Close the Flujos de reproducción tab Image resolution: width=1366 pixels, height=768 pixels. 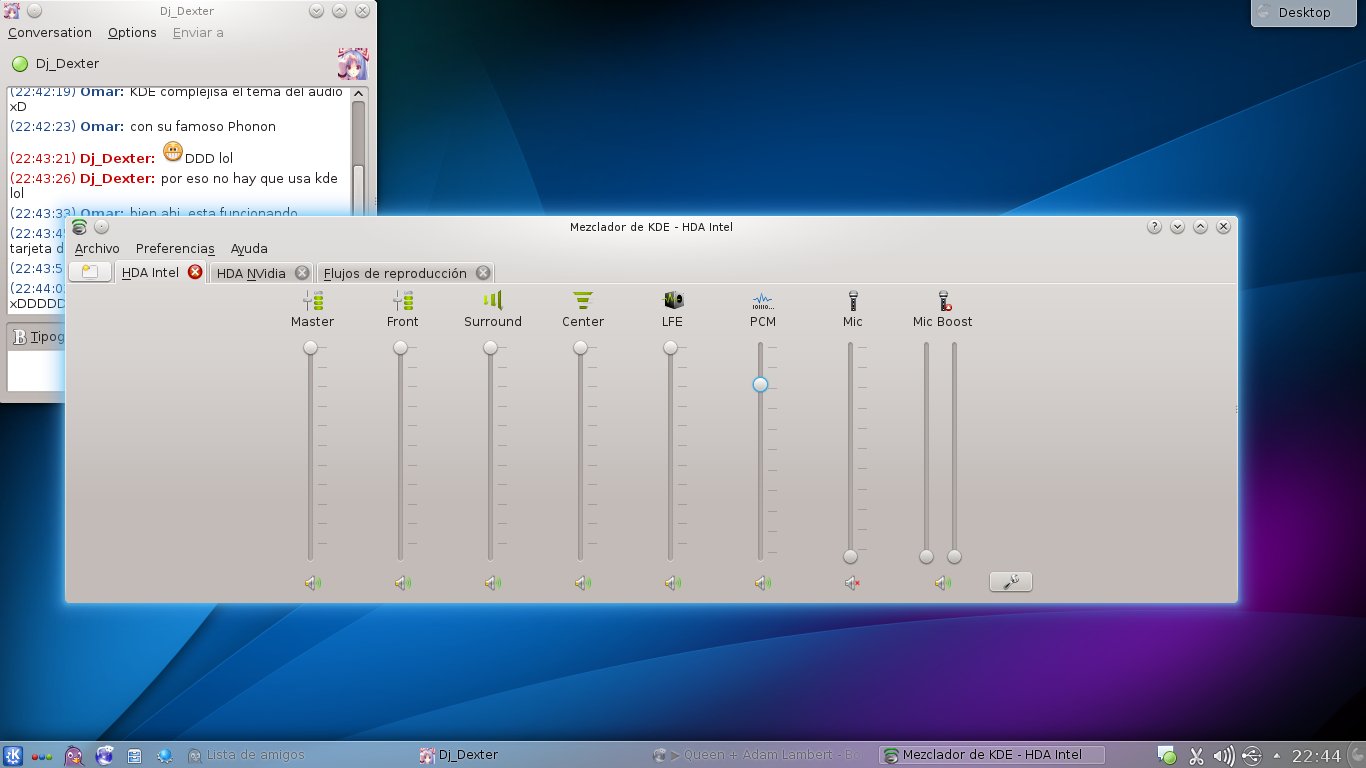tap(483, 273)
